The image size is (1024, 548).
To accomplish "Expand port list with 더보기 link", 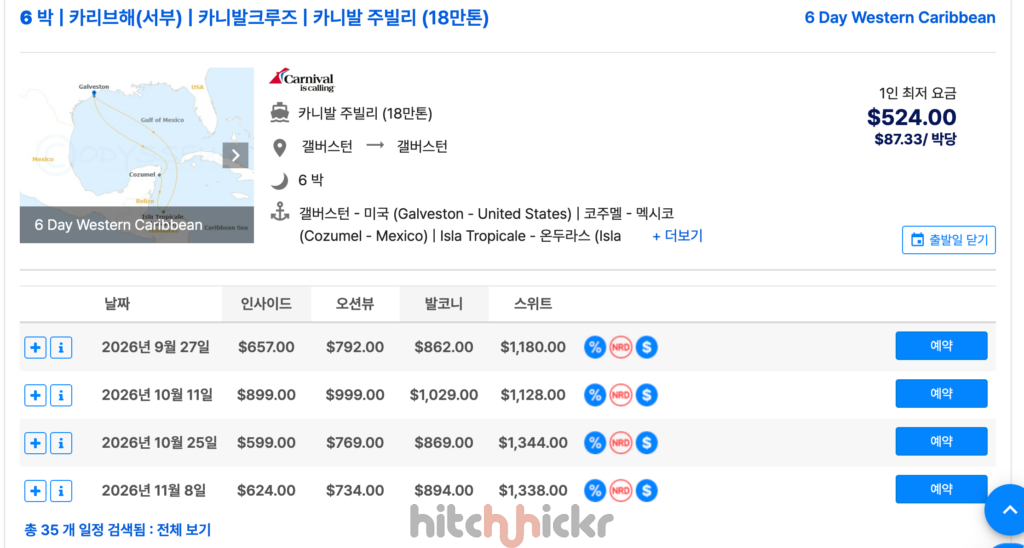I will pyautogui.click(x=677, y=236).
